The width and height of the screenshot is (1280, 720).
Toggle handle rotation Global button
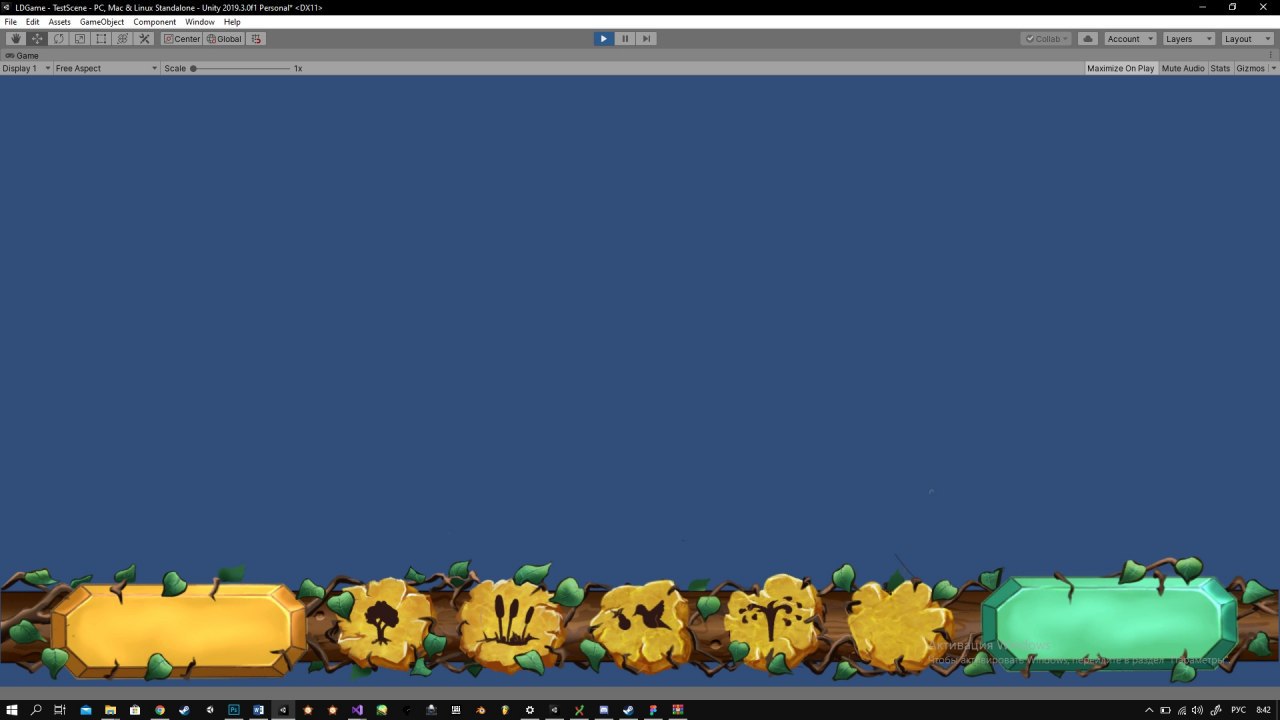[224, 39]
